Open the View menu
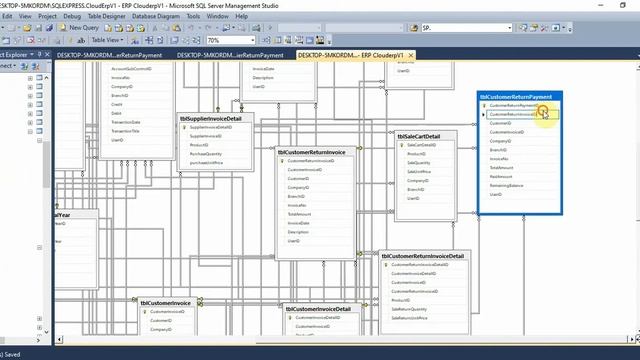 pos(25,16)
